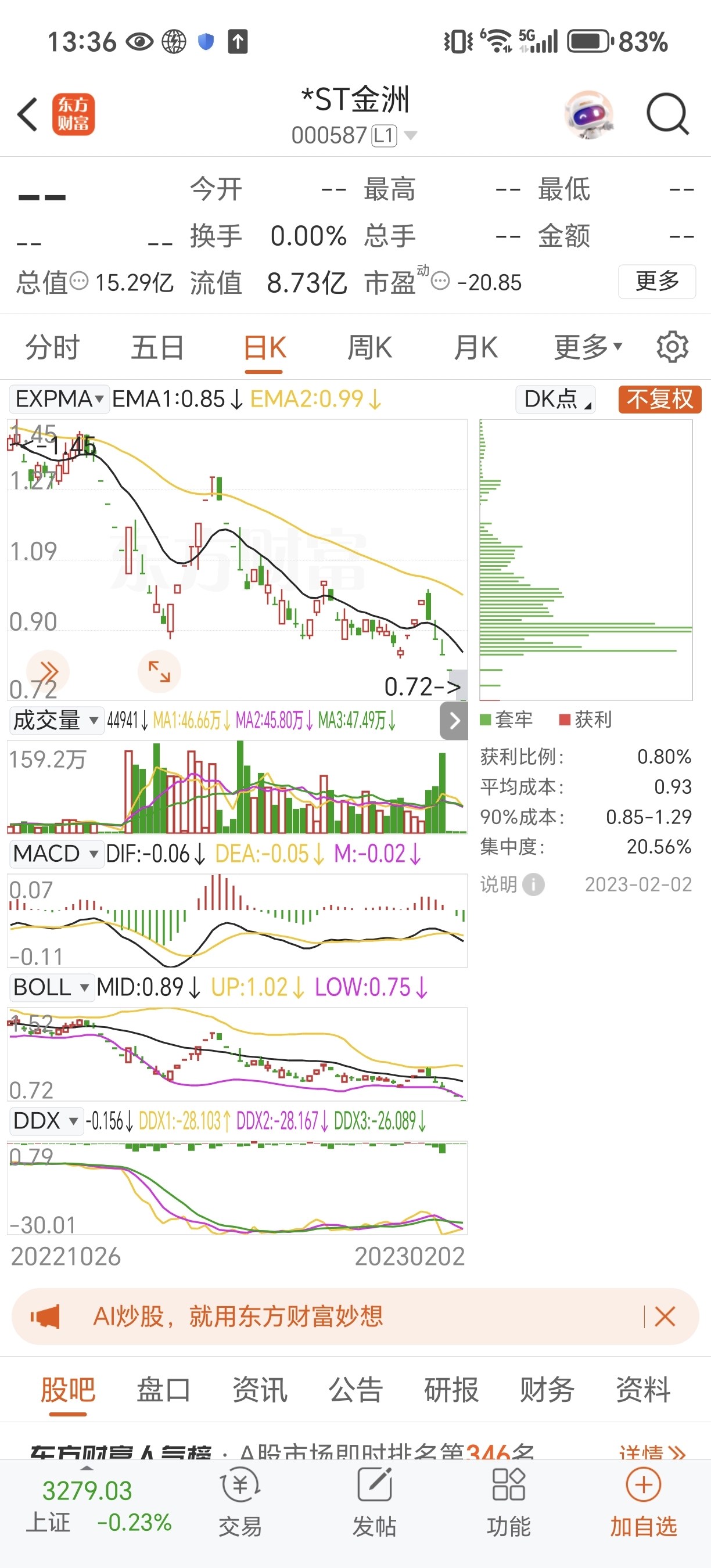The width and height of the screenshot is (711, 1568).
Task: Close the AI炒股 banner
Action: coord(665,1317)
